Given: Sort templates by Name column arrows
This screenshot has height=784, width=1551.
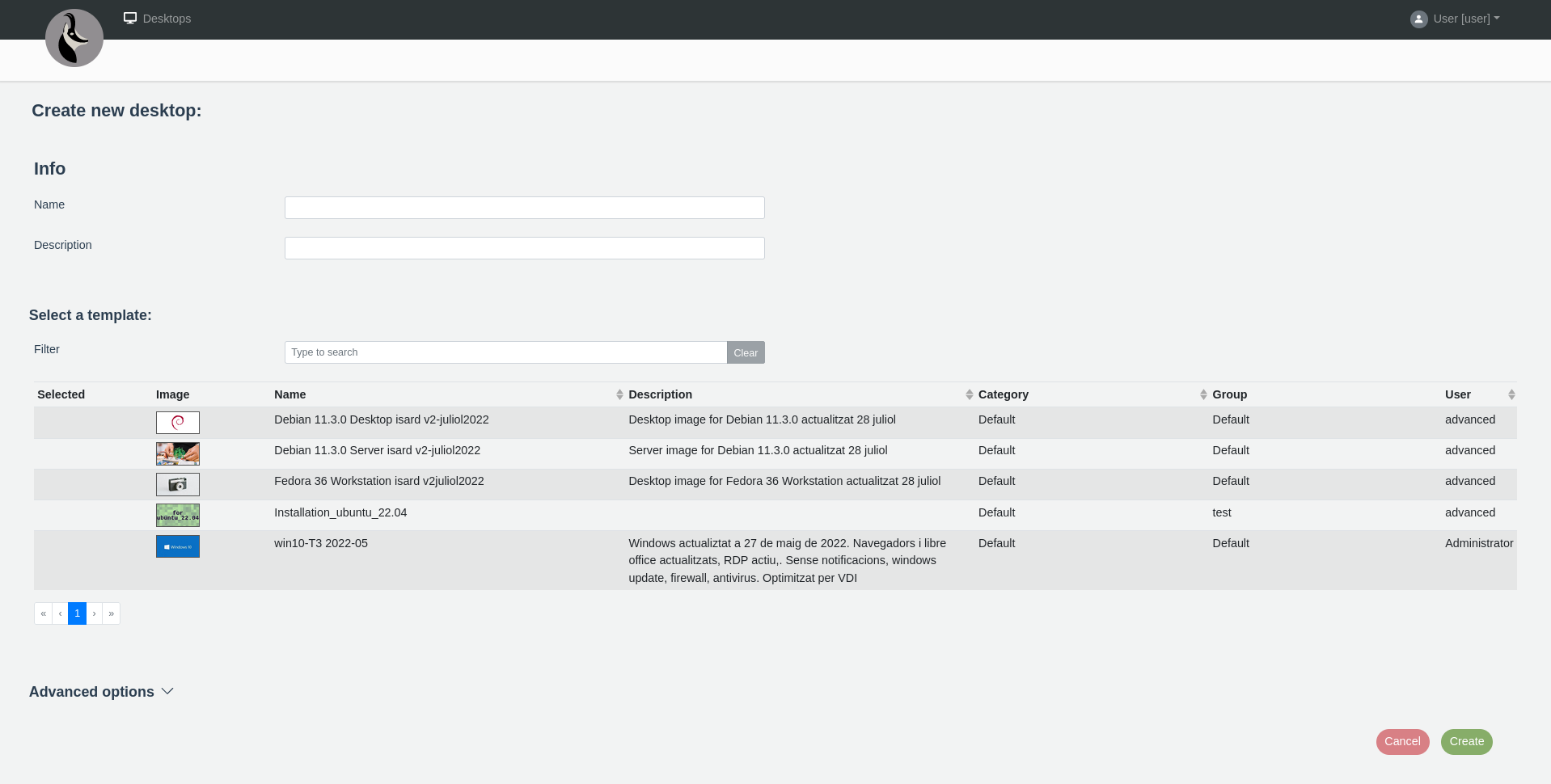Looking at the screenshot, I should point(619,394).
